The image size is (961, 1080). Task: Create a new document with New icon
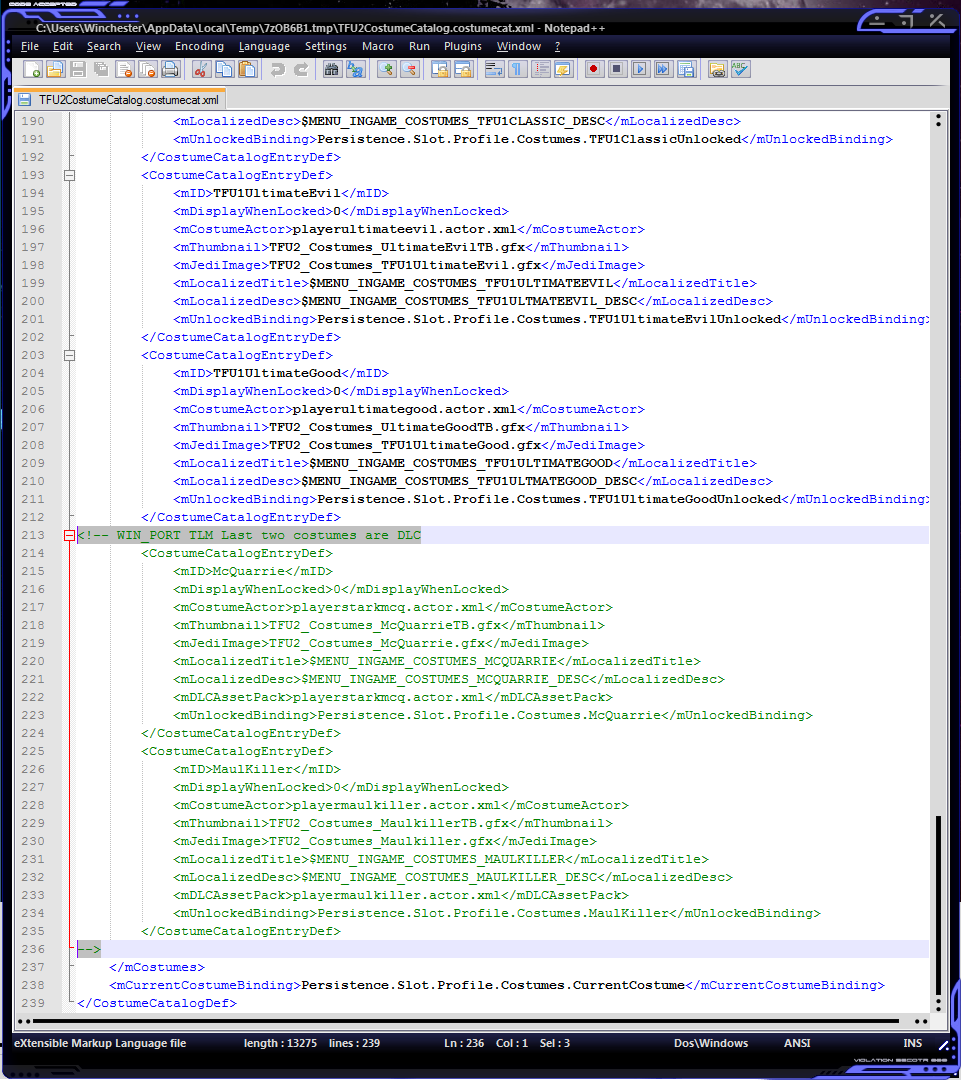pyautogui.click(x=32, y=69)
